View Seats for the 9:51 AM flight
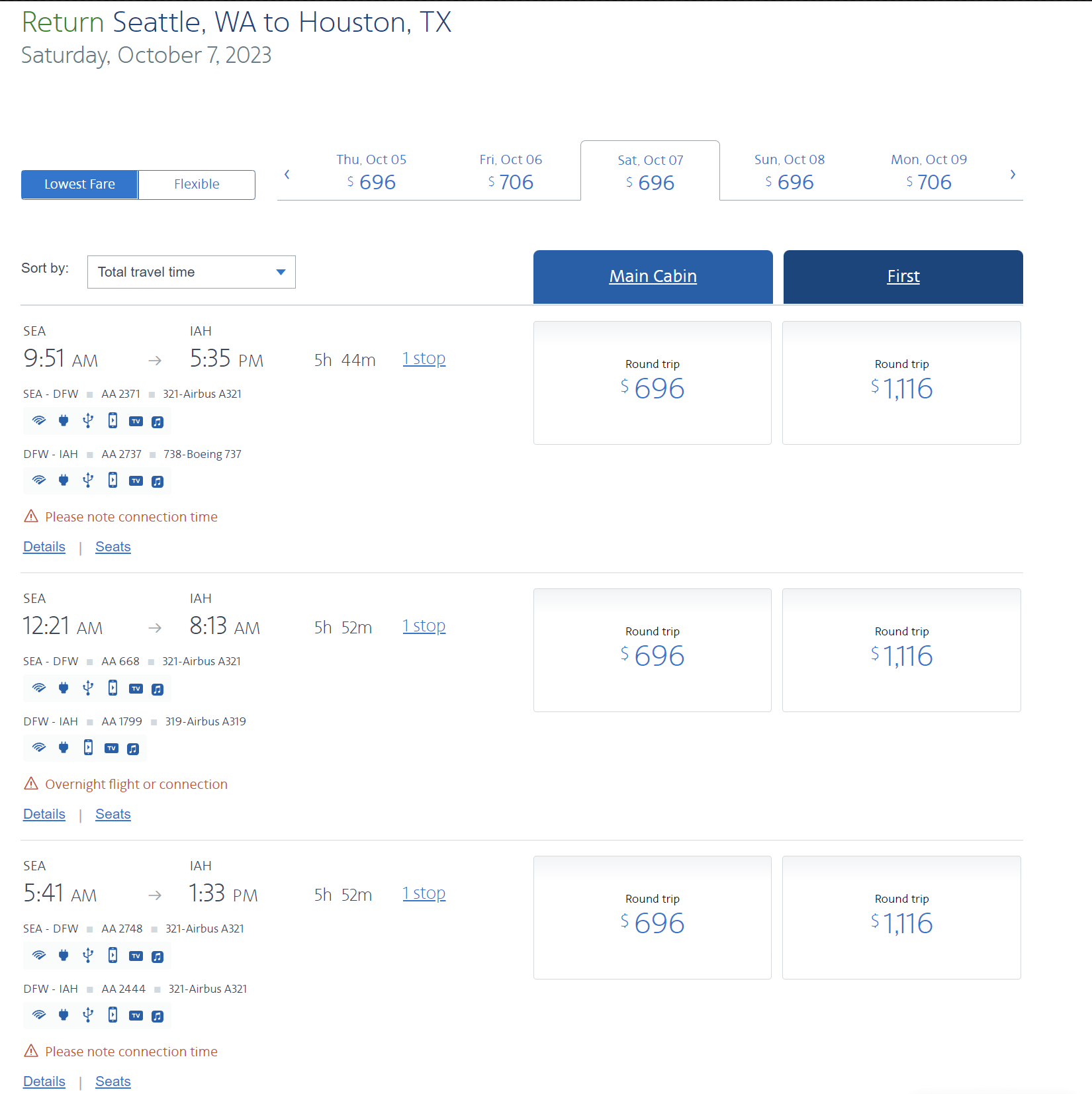Viewport: 1092px width, 1094px height. coord(113,547)
